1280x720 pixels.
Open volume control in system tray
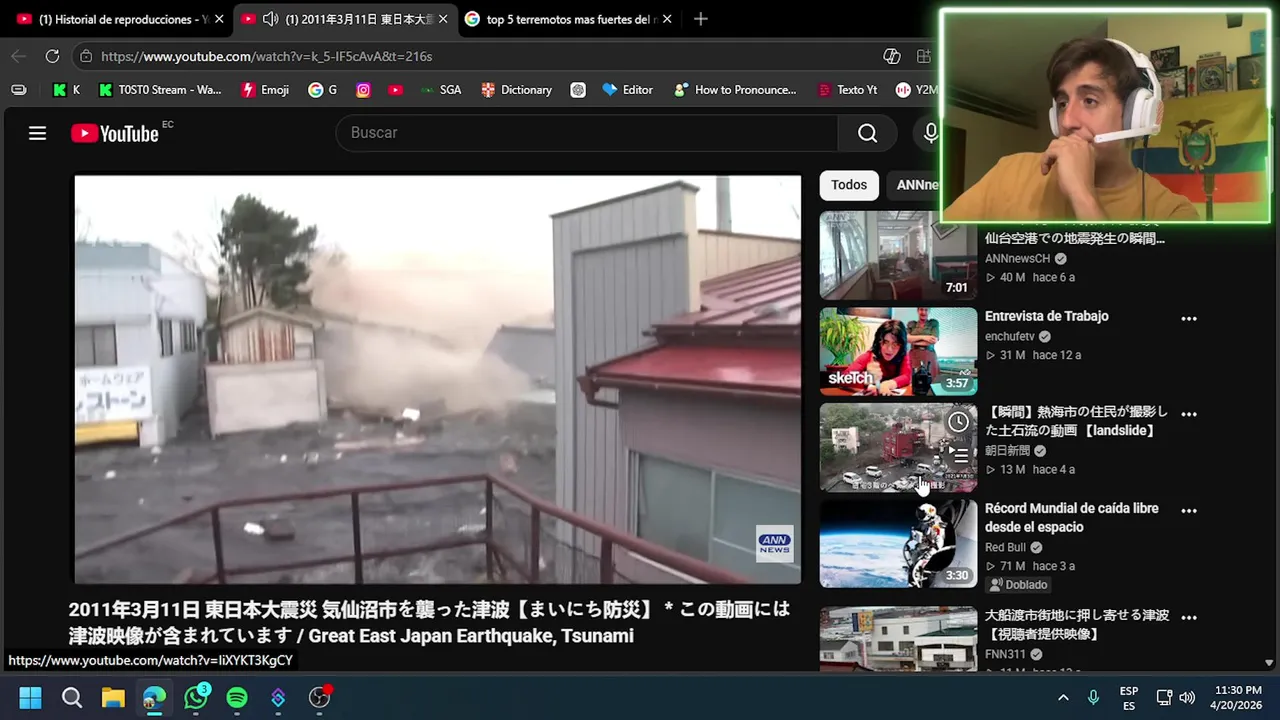click(x=1187, y=697)
